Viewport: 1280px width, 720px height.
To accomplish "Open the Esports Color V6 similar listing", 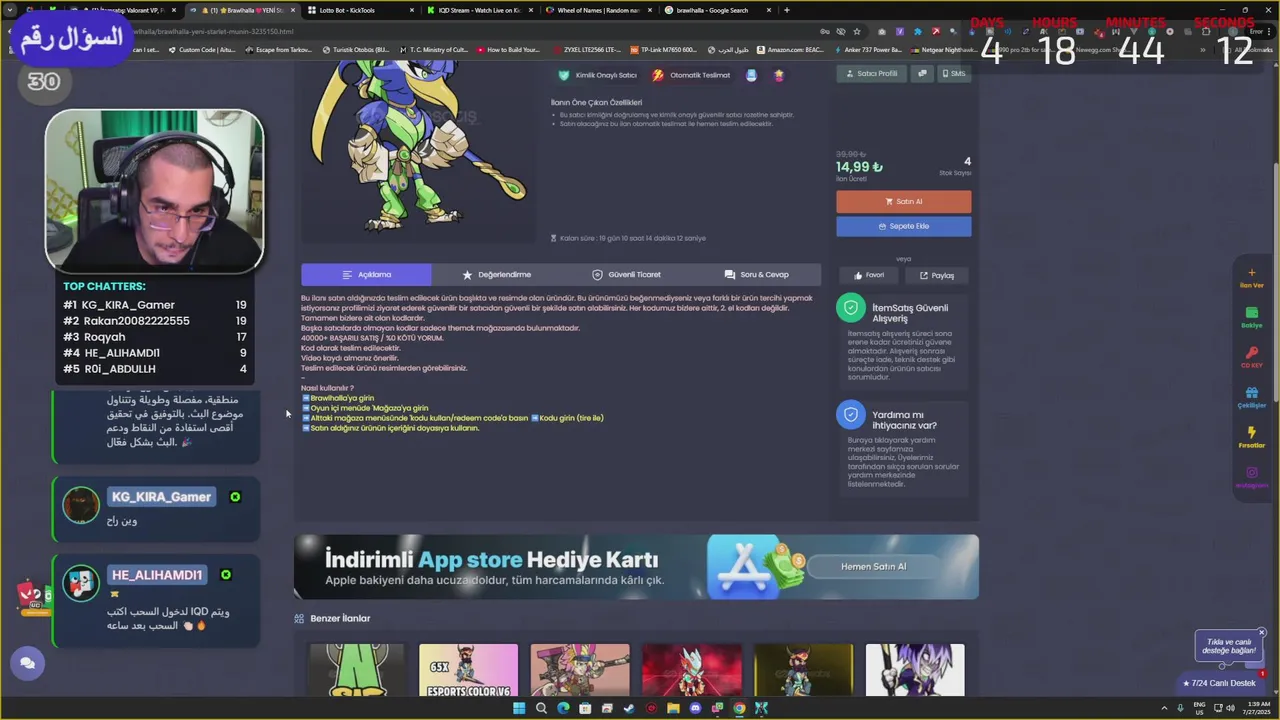I will (468, 670).
